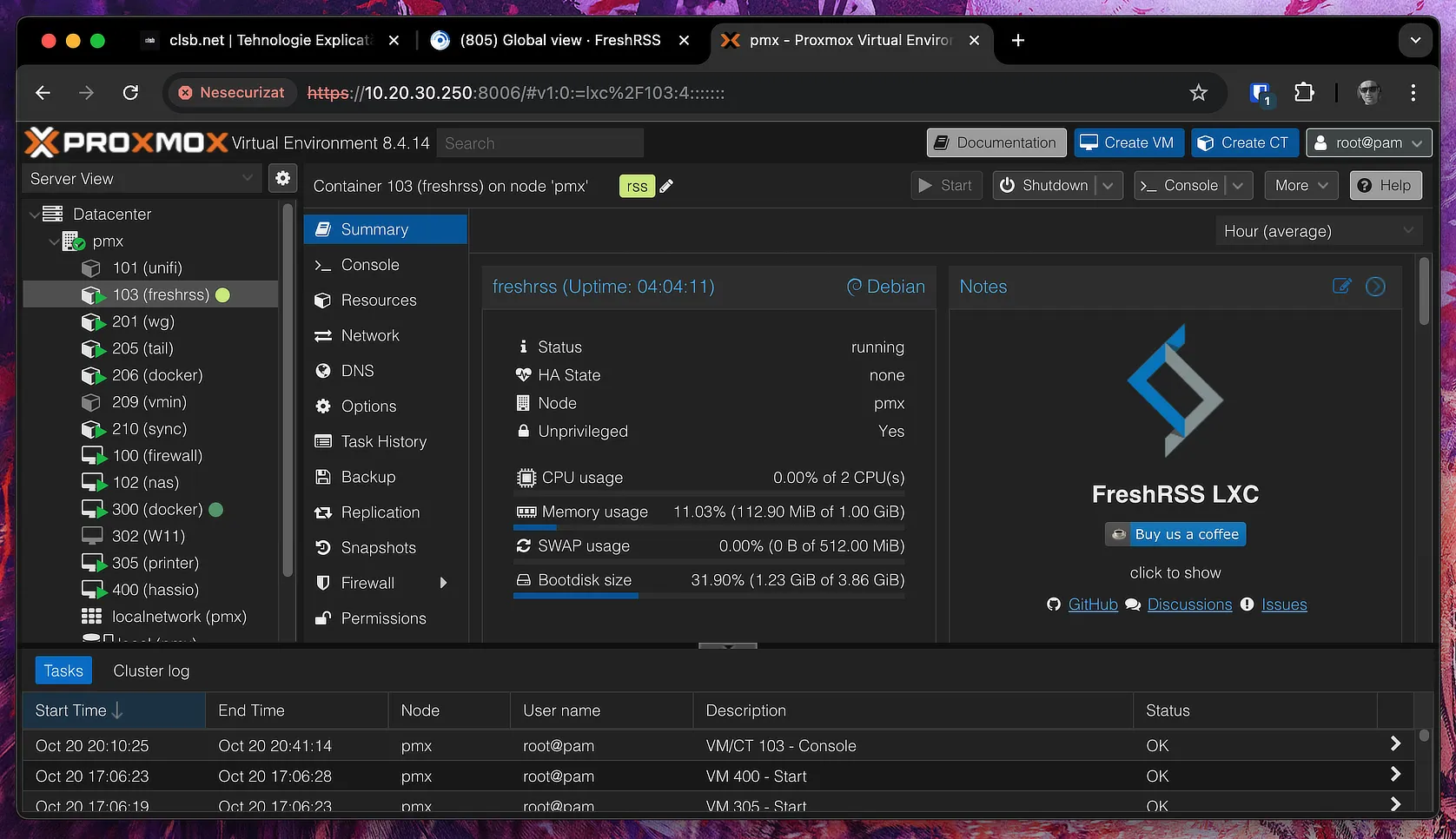The height and width of the screenshot is (839, 1456).
Task: Click the gear icon beside Server View
Action: 282,178
